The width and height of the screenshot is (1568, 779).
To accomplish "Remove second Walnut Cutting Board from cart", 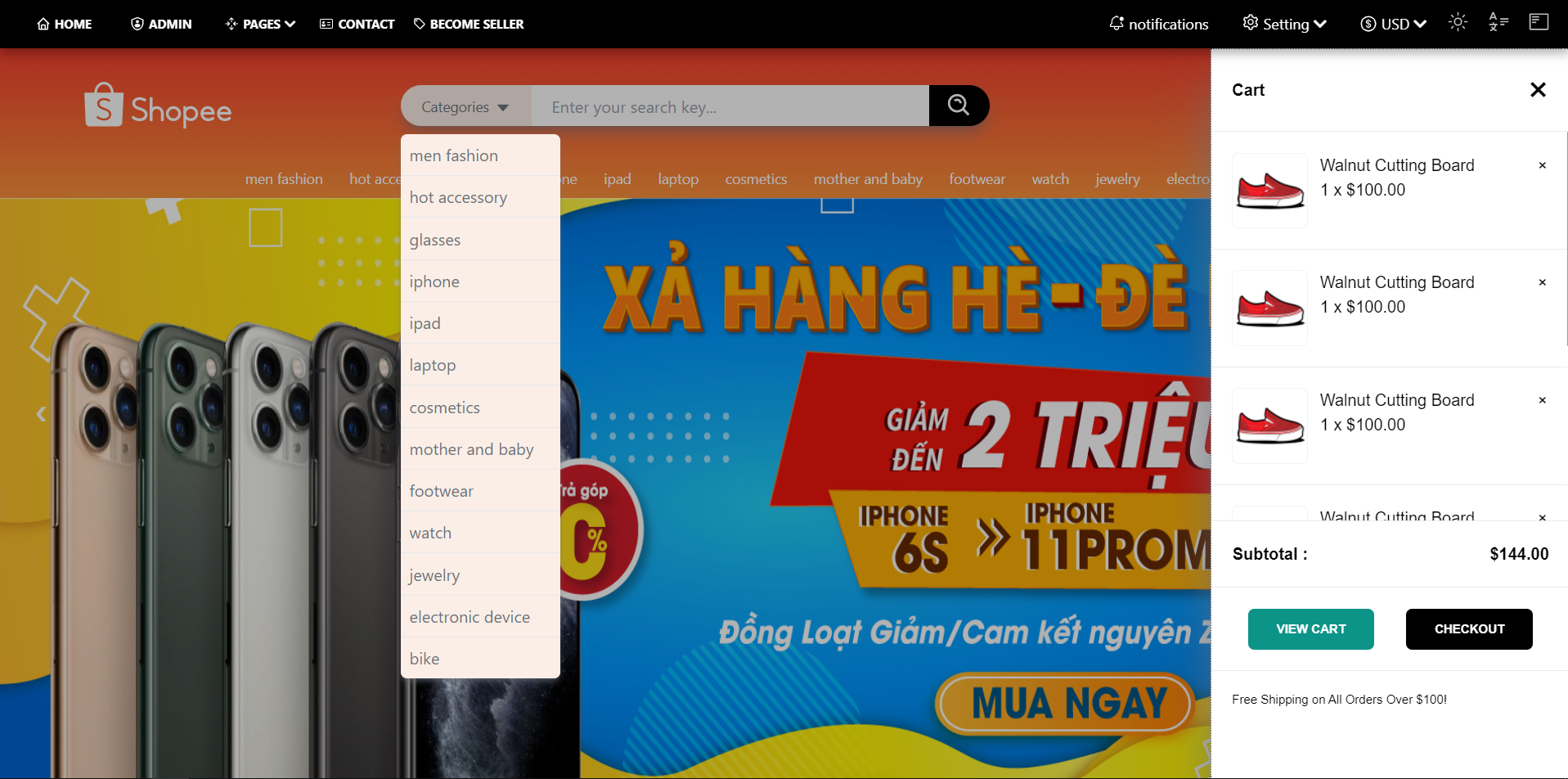I will coord(1543,282).
